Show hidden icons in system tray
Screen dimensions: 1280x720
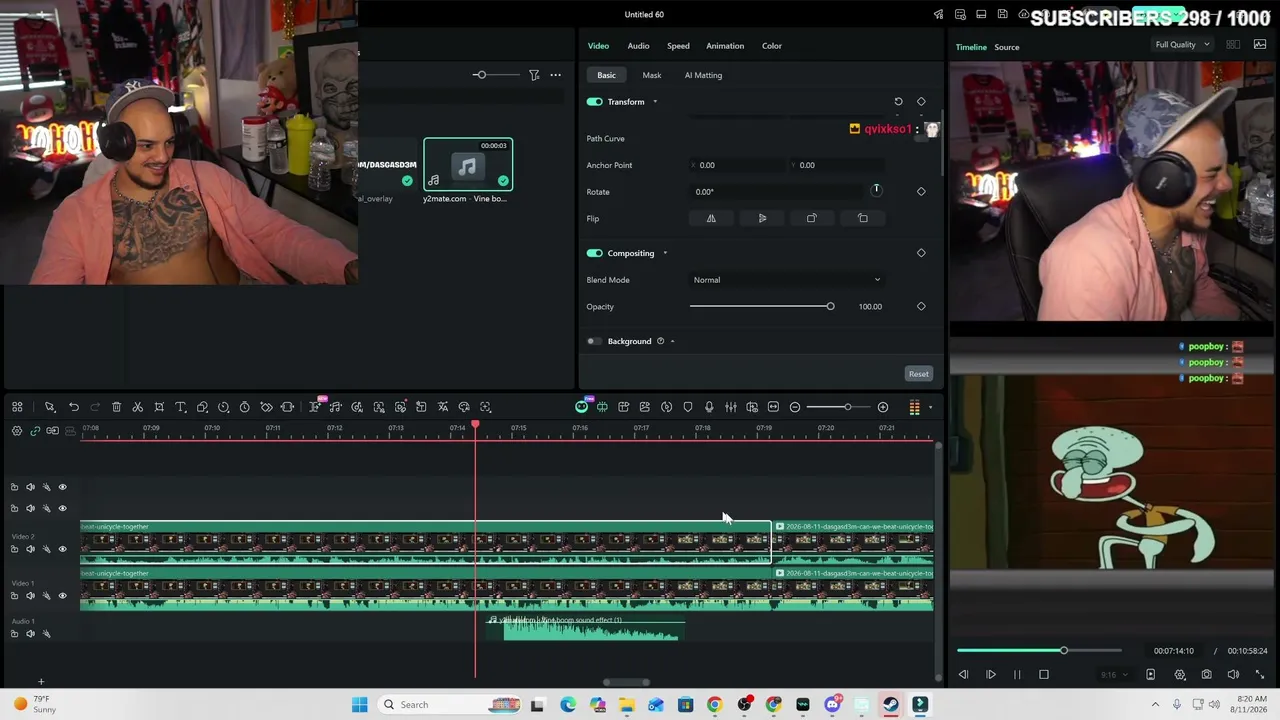click(1156, 705)
